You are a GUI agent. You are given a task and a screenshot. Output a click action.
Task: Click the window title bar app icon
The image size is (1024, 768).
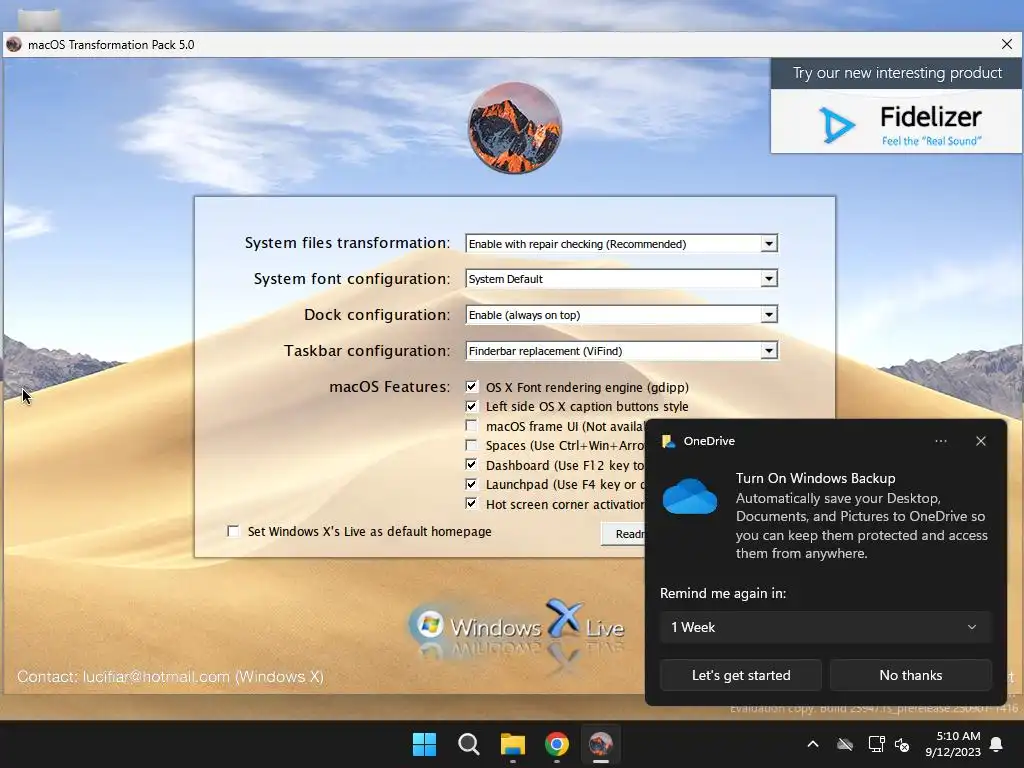tap(14, 44)
